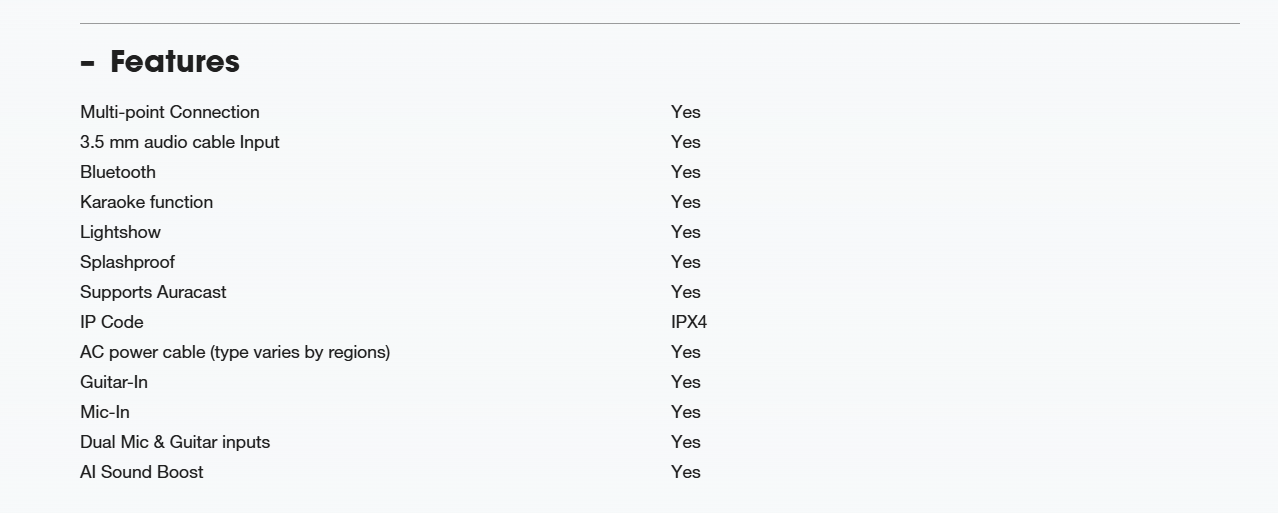Click the Karaoke function label
The height and width of the screenshot is (513, 1278).
tap(146, 202)
